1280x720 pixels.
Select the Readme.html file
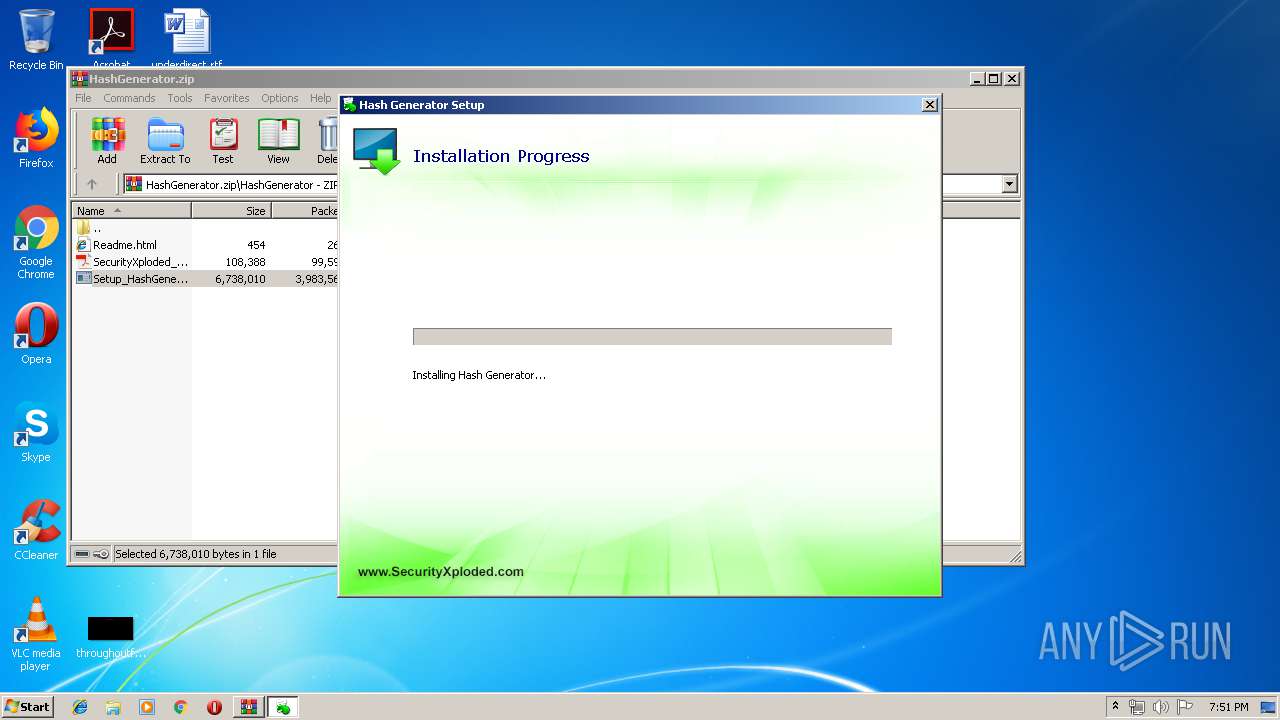click(x=124, y=245)
